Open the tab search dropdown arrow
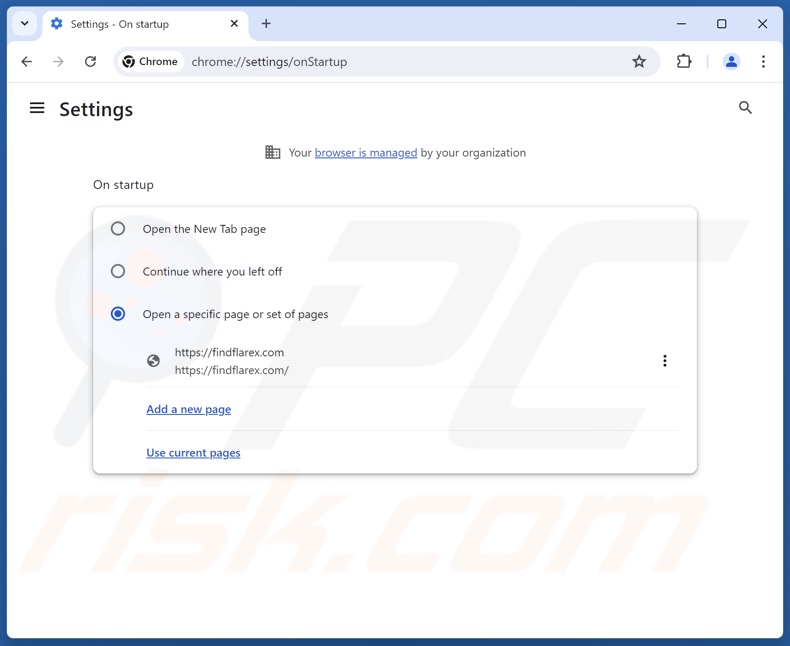 pyautogui.click(x=24, y=23)
